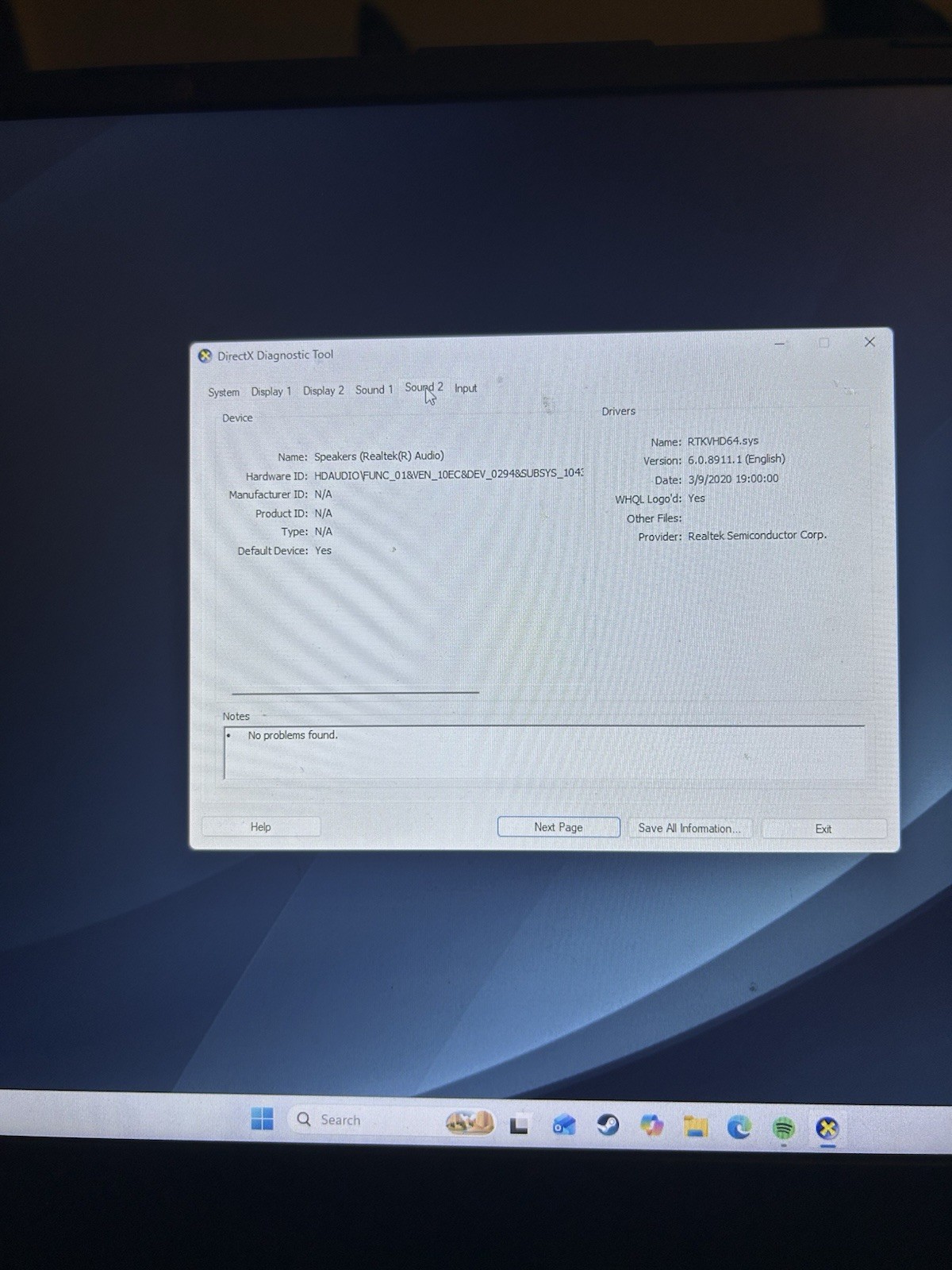Open Copilot from the taskbar

point(652,1126)
